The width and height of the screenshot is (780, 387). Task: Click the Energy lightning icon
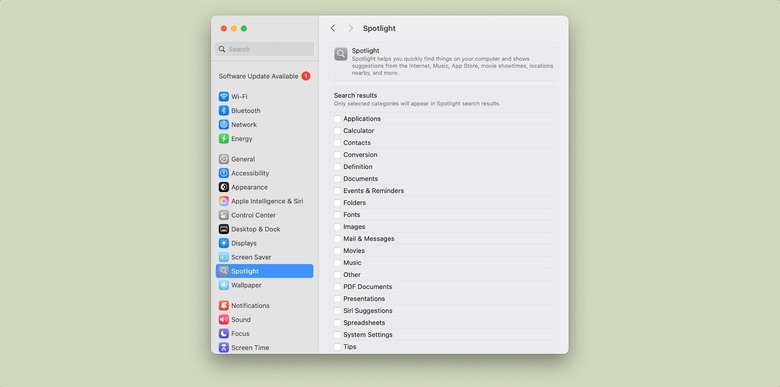pos(224,139)
